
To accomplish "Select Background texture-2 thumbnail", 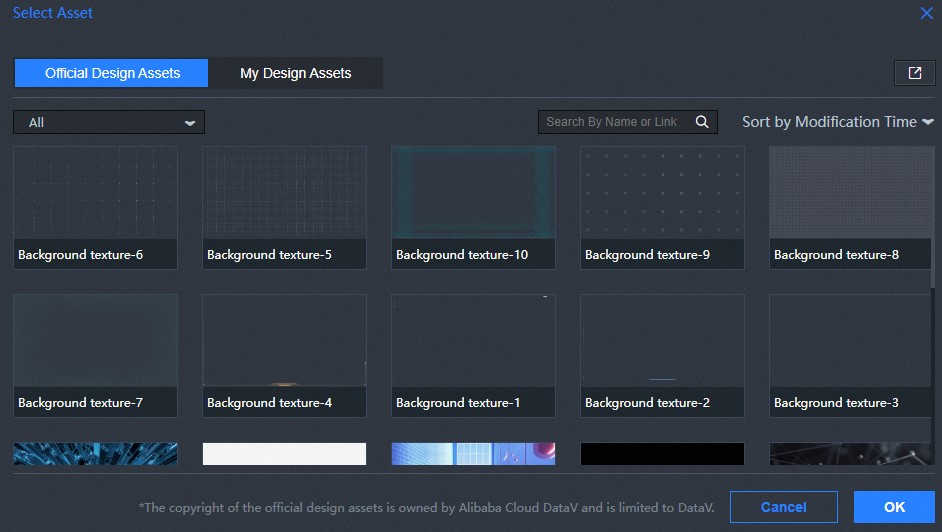I will click(x=662, y=355).
